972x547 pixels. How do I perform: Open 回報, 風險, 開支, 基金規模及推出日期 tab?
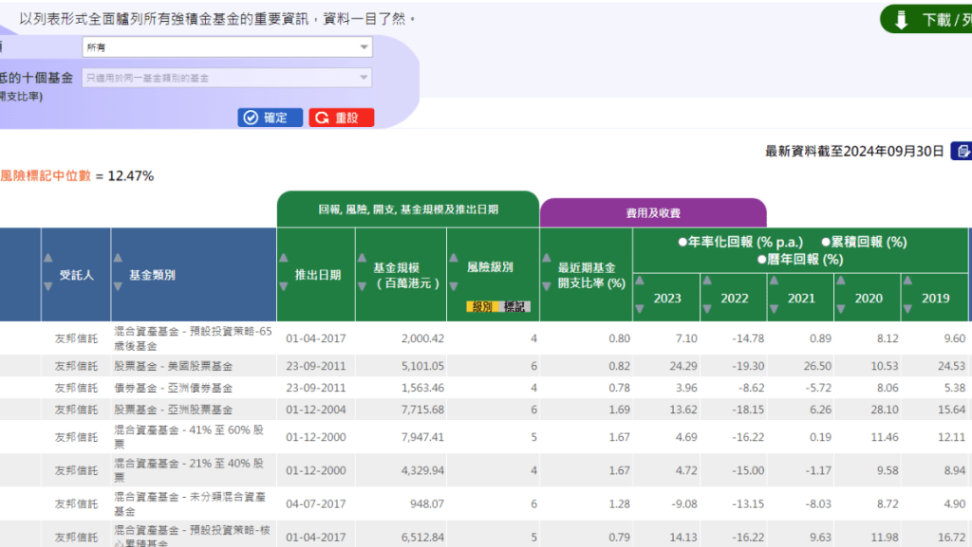click(407, 210)
